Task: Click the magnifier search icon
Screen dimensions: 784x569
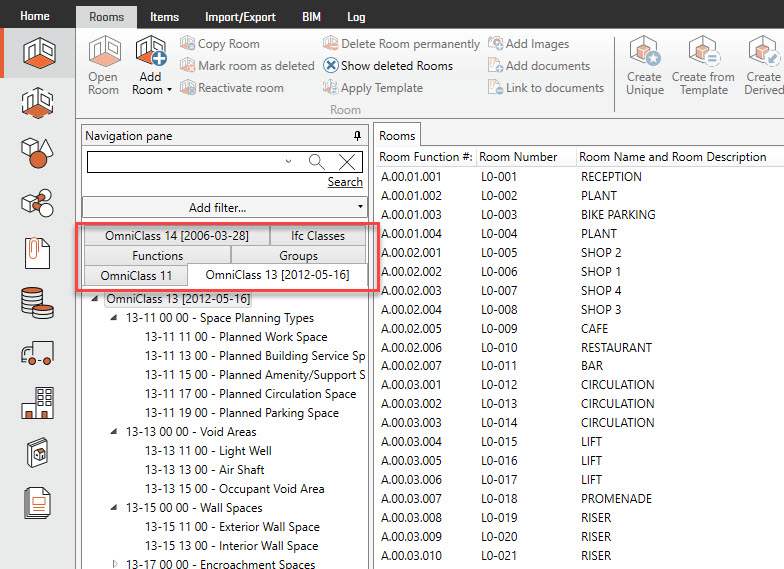Action: [316, 162]
